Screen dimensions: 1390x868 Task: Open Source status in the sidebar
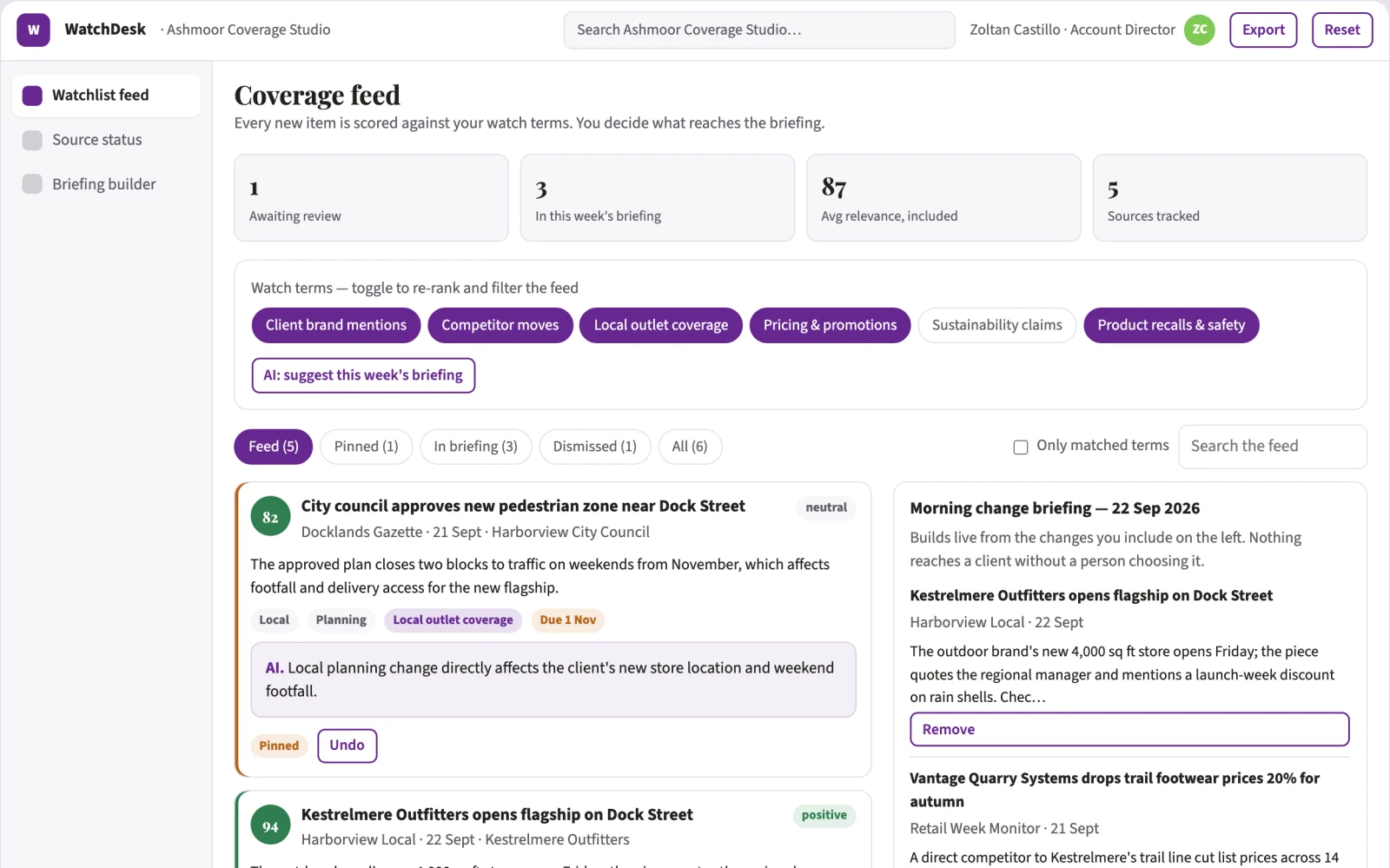[106, 140]
